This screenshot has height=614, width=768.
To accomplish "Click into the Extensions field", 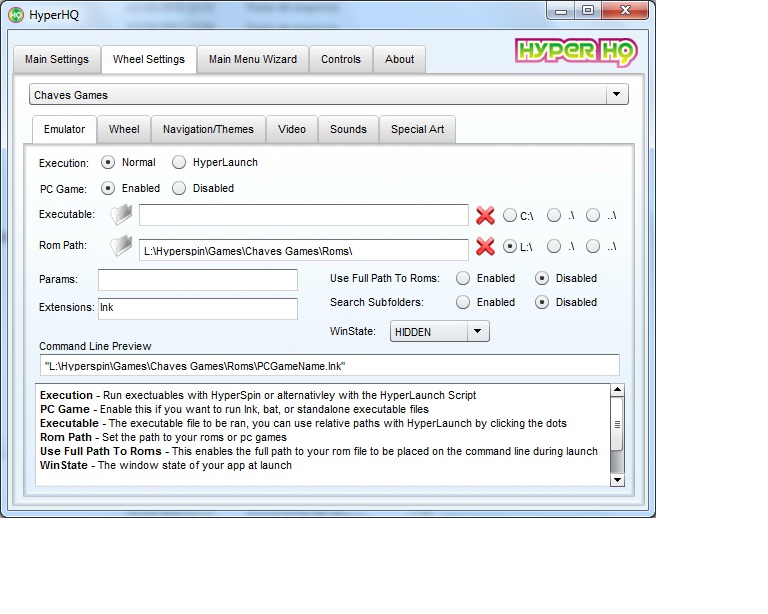I will 198,308.
